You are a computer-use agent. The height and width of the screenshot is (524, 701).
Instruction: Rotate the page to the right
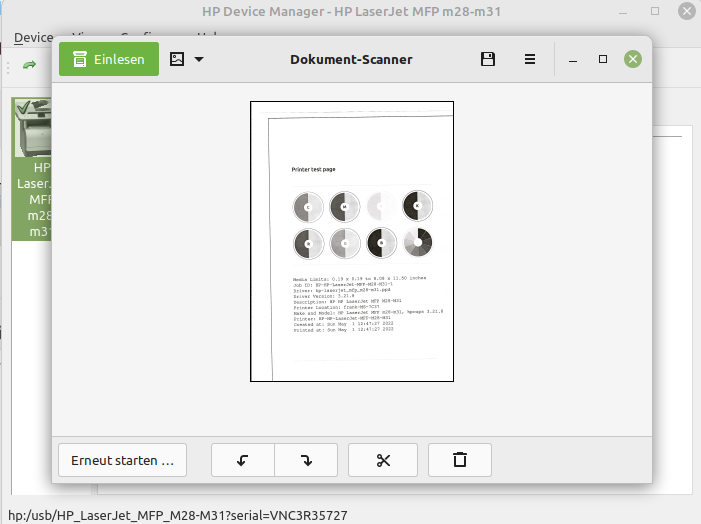[306, 460]
